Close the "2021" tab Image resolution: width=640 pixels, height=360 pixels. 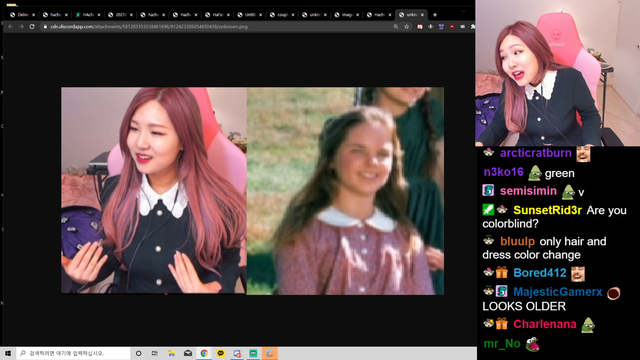[x=131, y=15]
